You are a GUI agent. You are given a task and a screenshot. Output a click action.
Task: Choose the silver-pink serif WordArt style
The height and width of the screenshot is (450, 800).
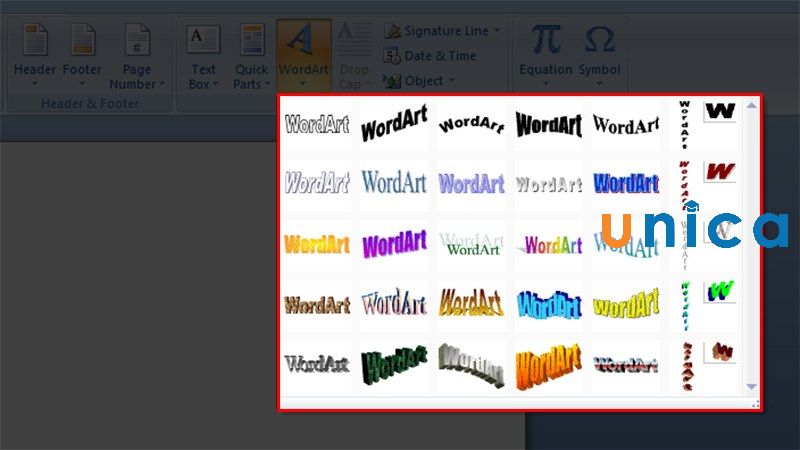[x=394, y=305]
